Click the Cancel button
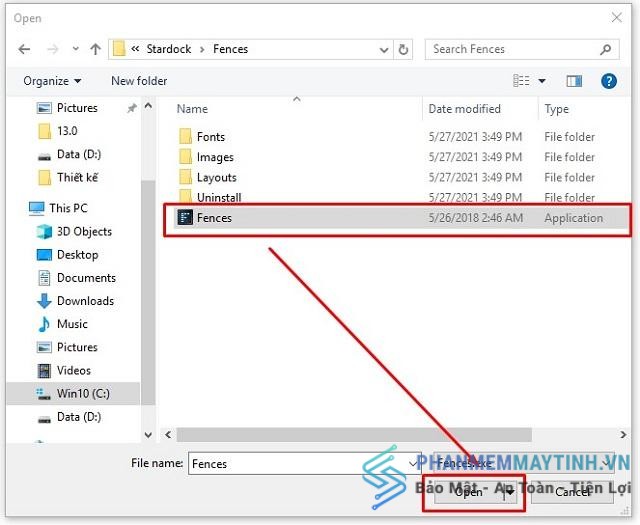Screen dimensions: 640x525 tap(572, 492)
